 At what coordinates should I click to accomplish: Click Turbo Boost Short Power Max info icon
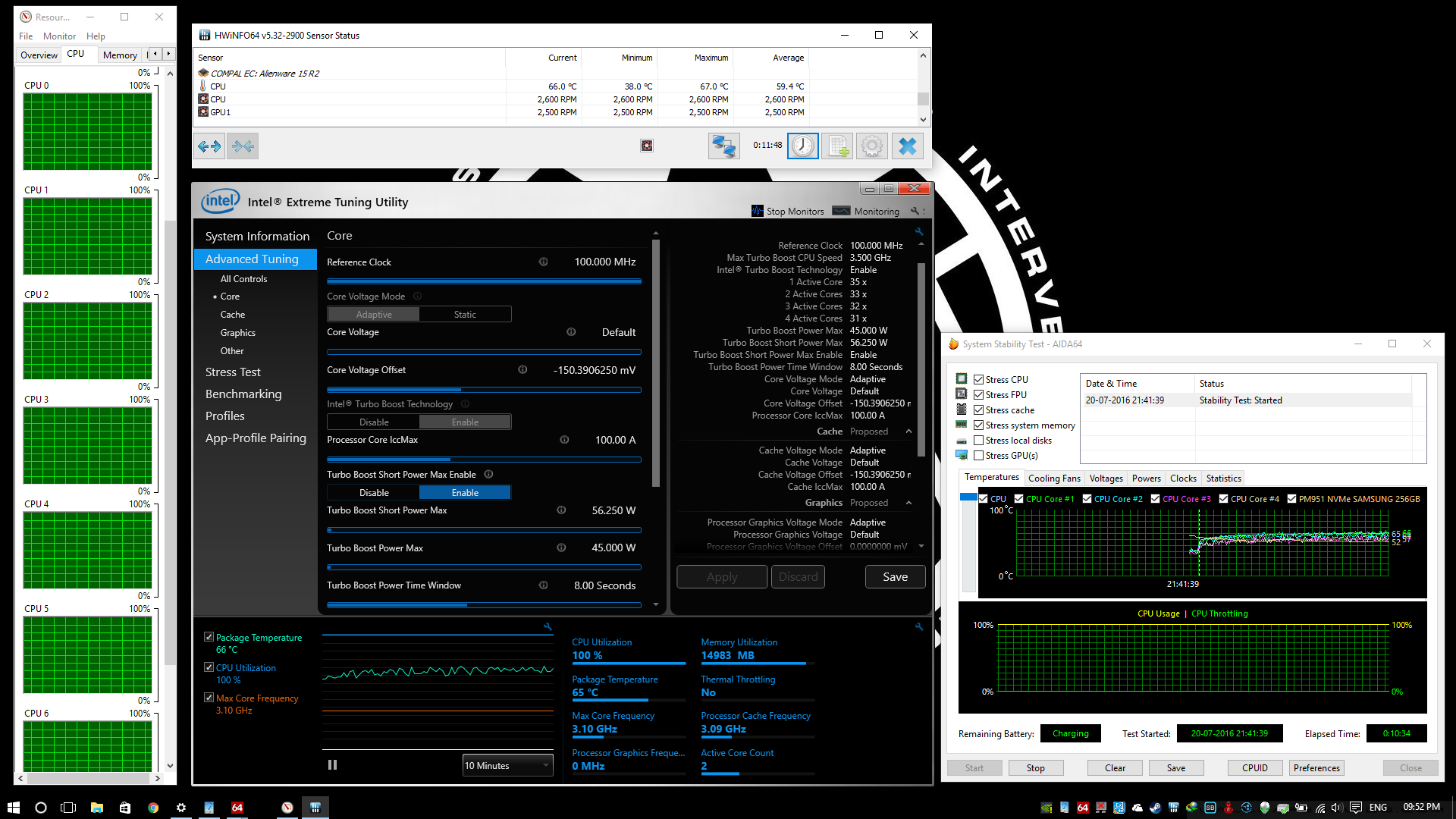561,510
